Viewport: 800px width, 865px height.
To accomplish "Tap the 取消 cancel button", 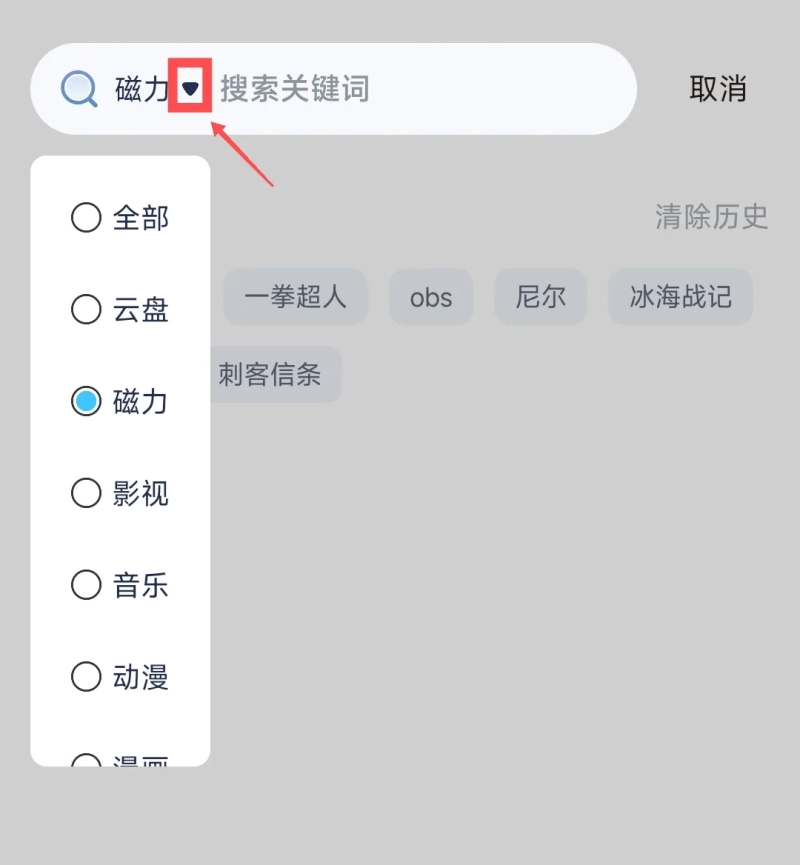I will pos(718,89).
